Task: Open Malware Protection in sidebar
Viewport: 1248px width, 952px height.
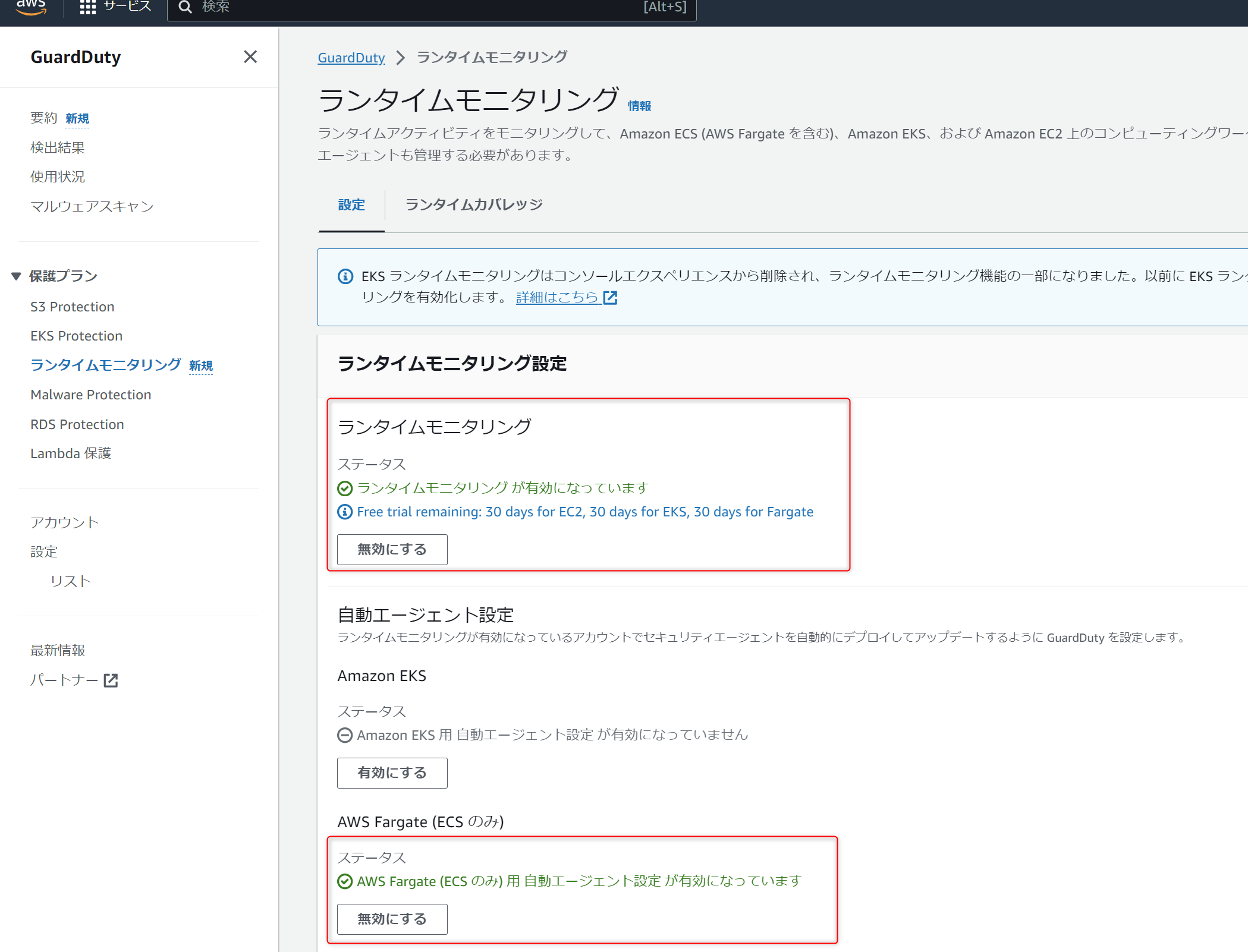Action: pyautogui.click(x=91, y=395)
